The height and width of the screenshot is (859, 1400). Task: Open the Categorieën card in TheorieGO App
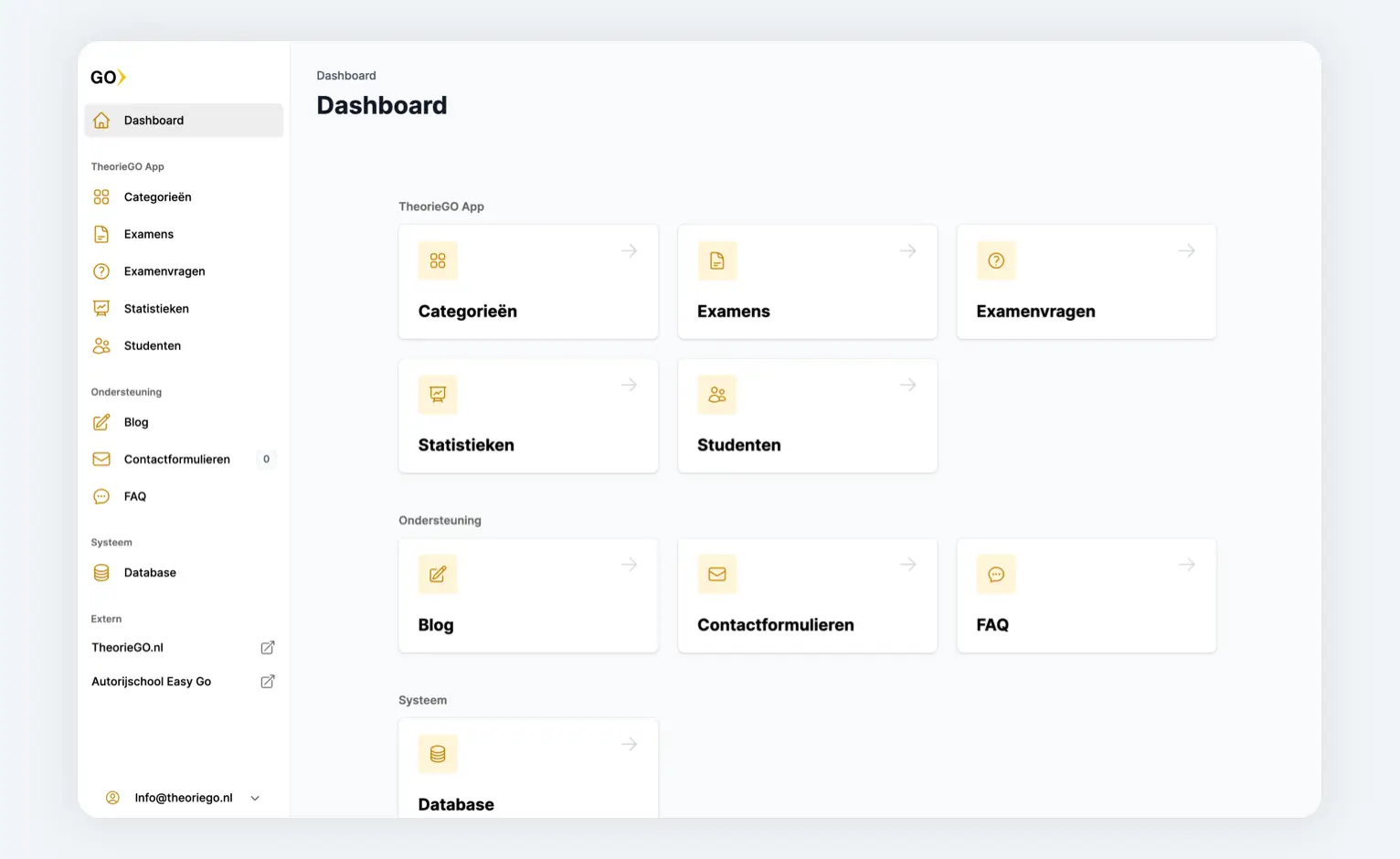click(x=528, y=281)
